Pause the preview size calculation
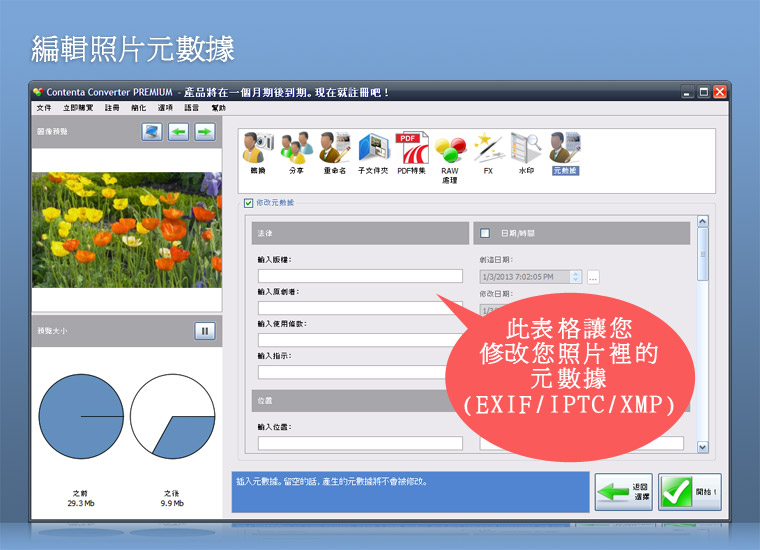The height and width of the screenshot is (550, 760). 205,331
